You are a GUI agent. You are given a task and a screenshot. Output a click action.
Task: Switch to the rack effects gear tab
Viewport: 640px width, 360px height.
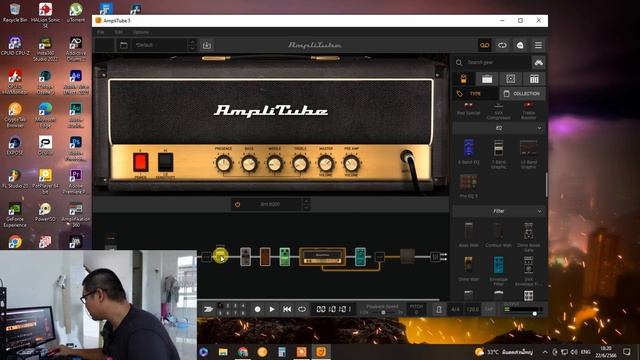534,79
